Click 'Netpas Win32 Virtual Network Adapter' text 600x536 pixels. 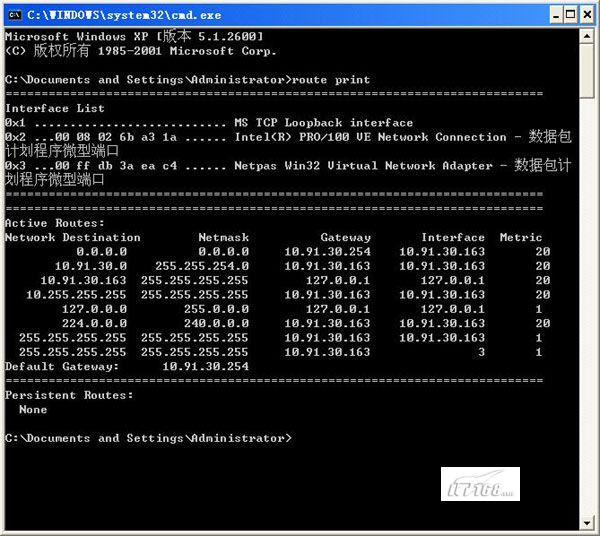pos(363,166)
